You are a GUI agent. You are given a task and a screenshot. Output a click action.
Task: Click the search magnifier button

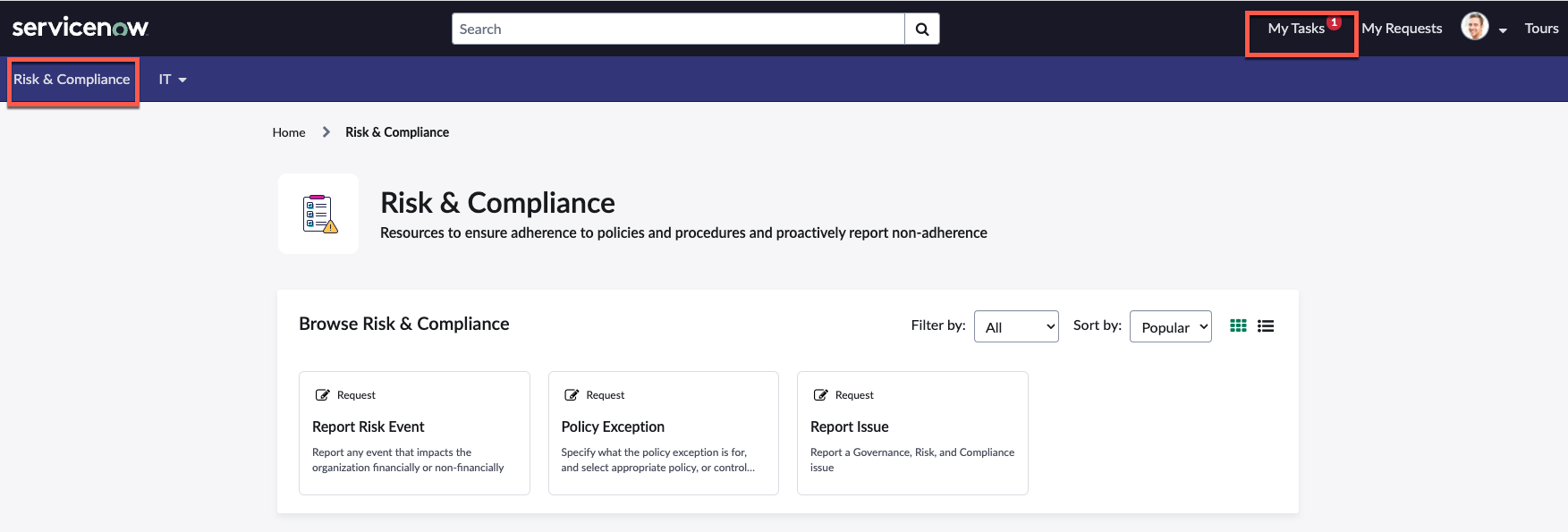(x=922, y=29)
